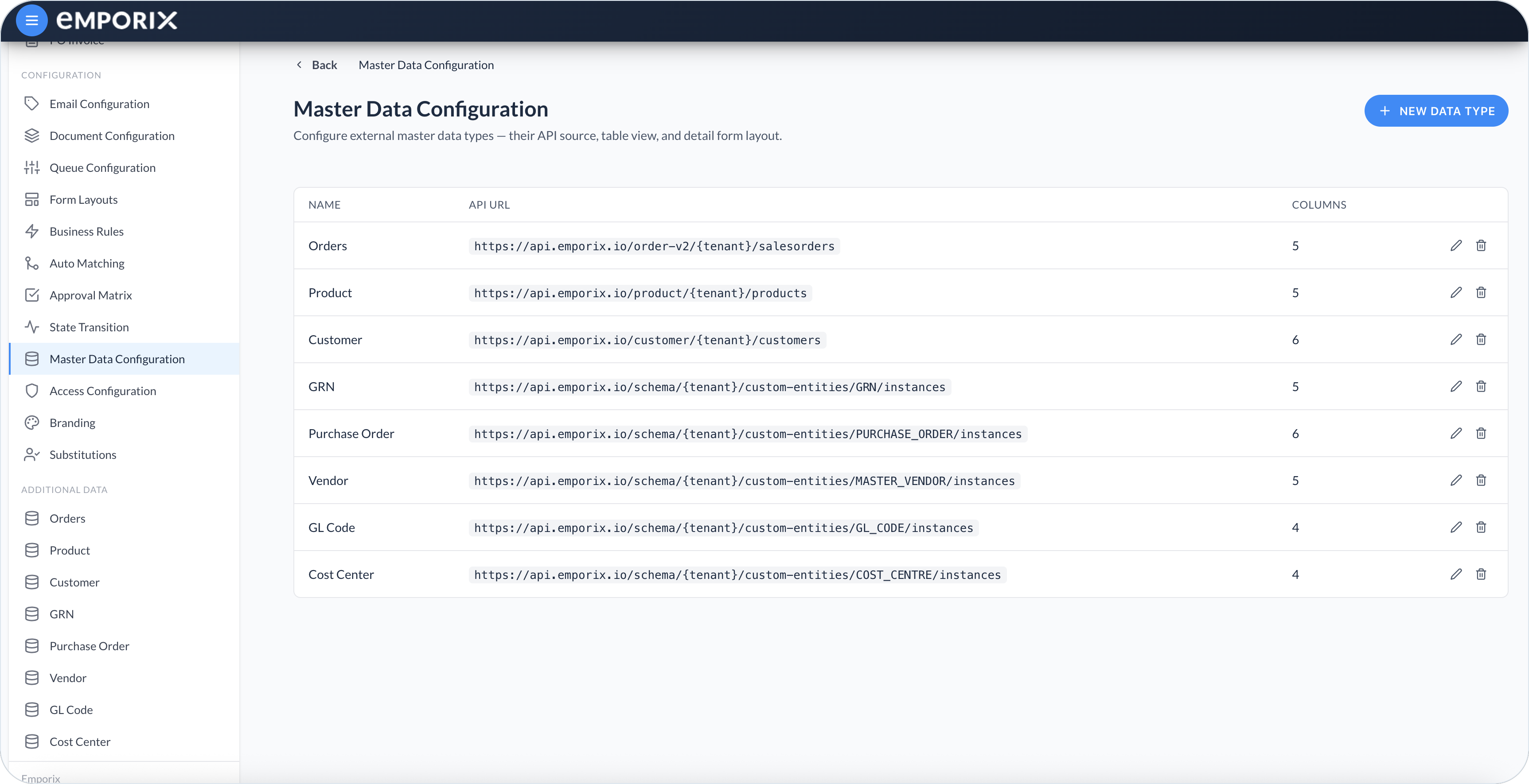Image resolution: width=1529 pixels, height=784 pixels.
Task: Click the Master Data Configuration breadcrumb
Action: (x=426, y=65)
